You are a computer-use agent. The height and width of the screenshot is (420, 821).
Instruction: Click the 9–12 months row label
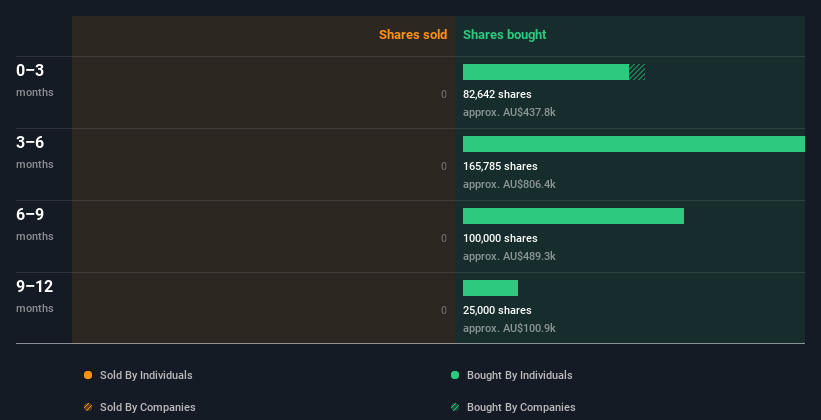[35, 296]
